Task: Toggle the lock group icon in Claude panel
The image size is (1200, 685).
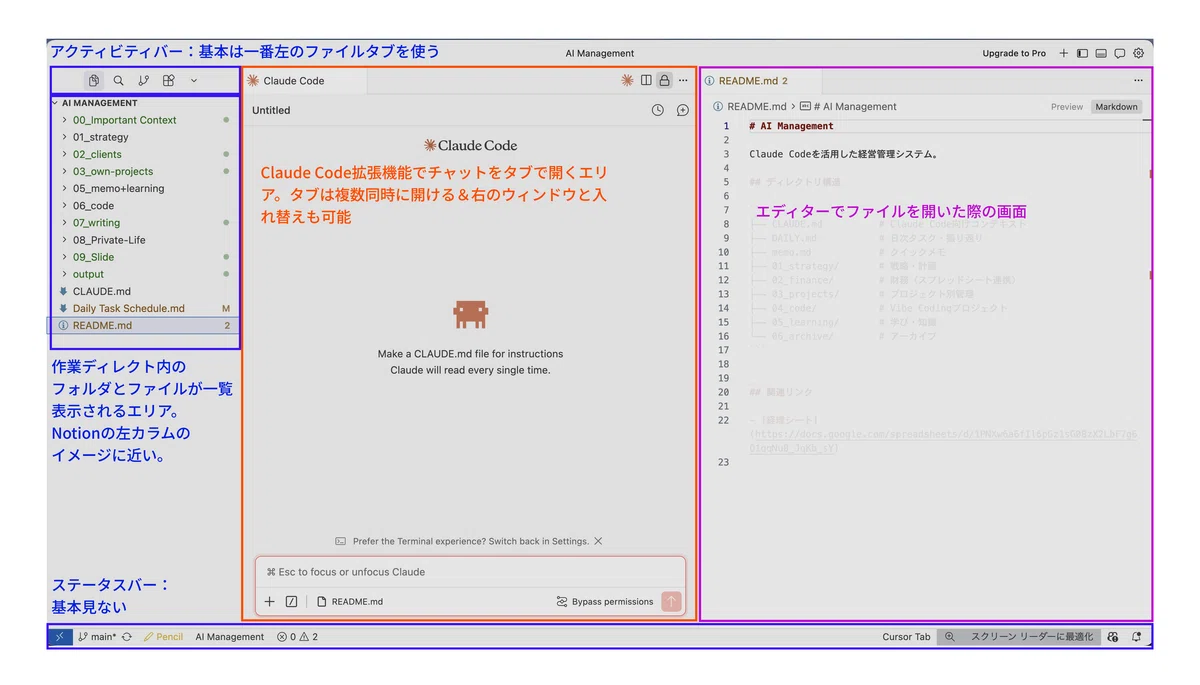Action: (664, 81)
